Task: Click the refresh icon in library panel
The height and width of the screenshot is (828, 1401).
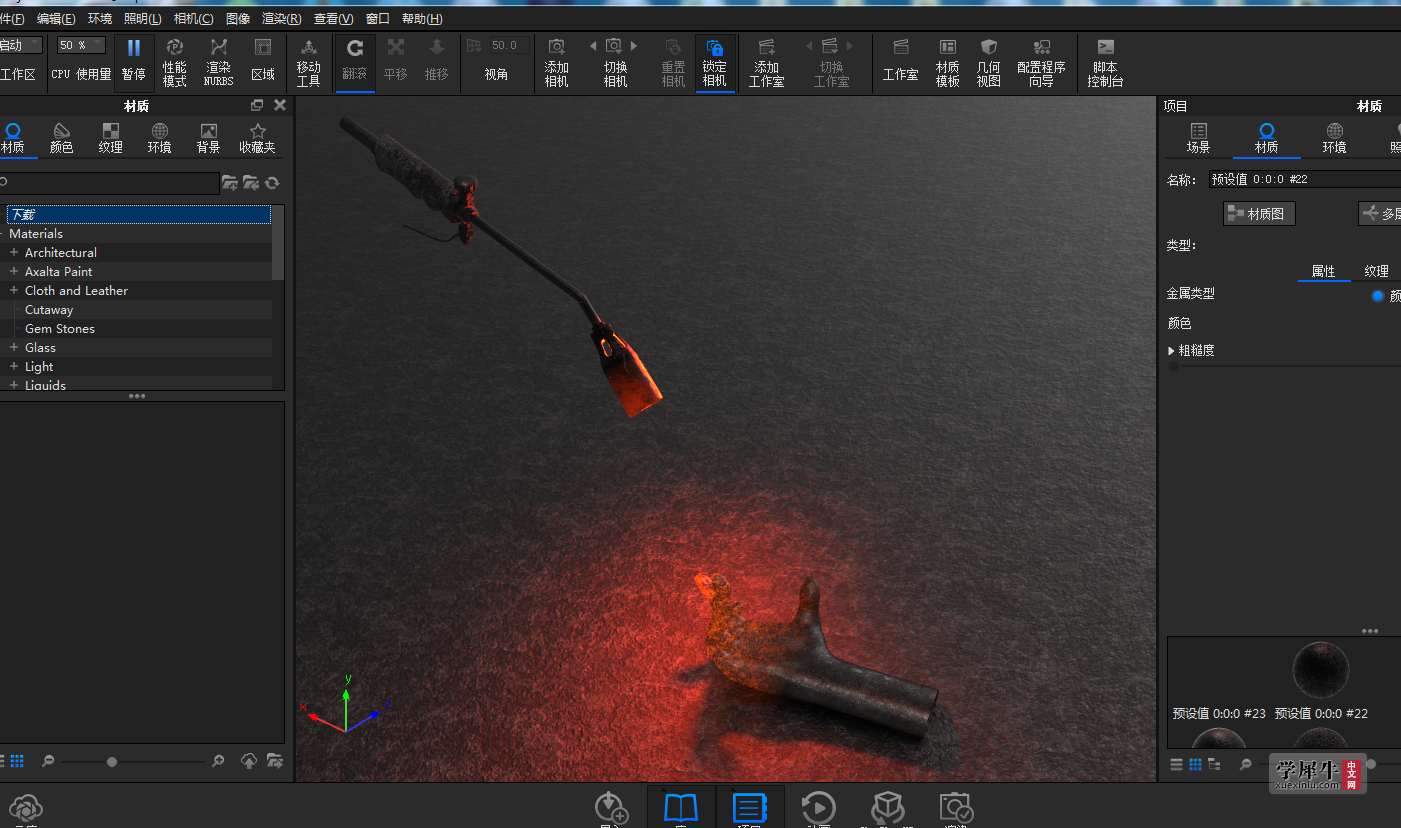Action: tap(272, 182)
